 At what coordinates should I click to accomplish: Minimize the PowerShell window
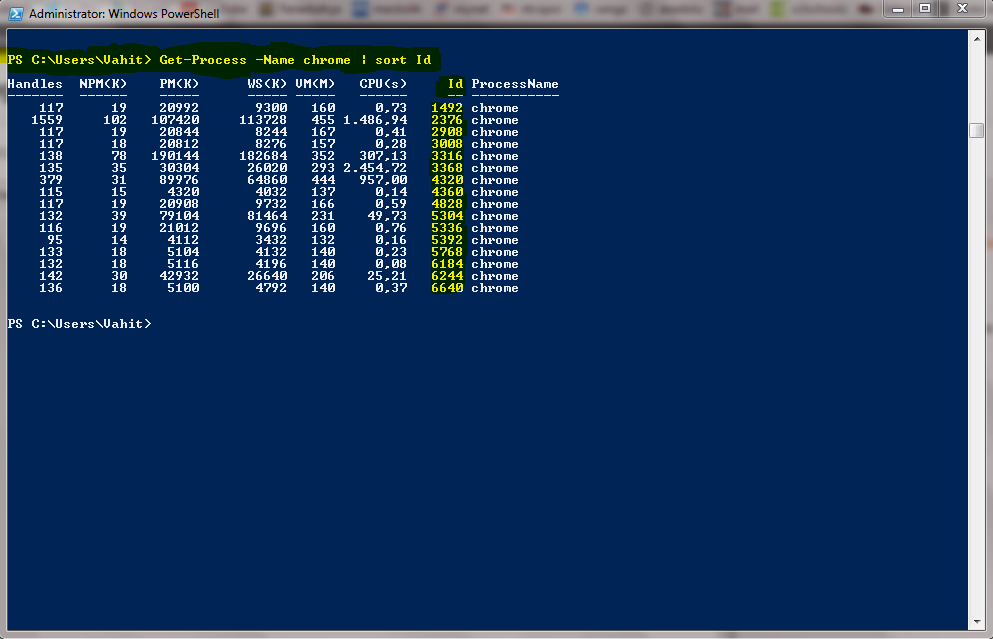(x=897, y=9)
